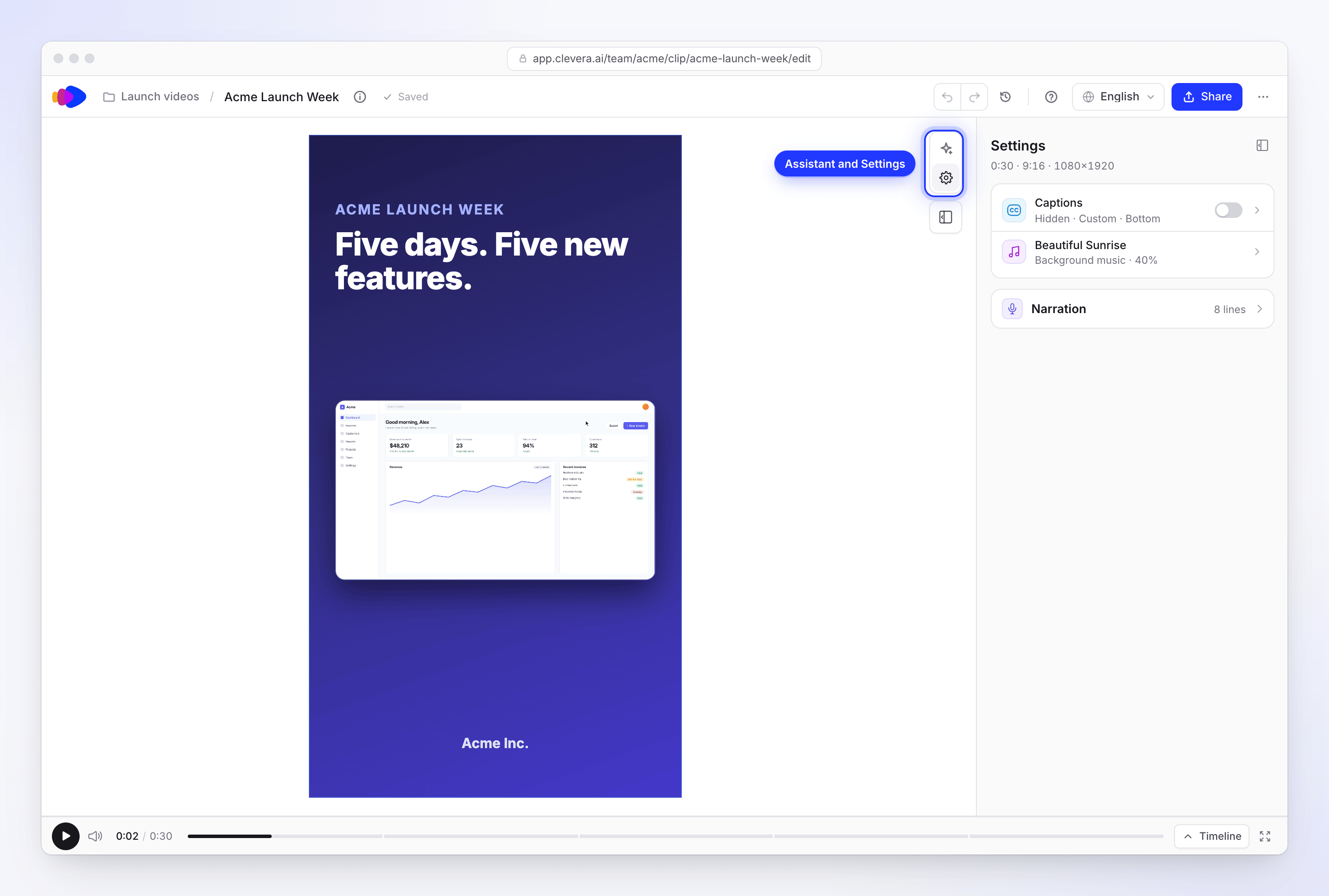Open Beautiful Sunrise background music row

(x=1132, y=252)
